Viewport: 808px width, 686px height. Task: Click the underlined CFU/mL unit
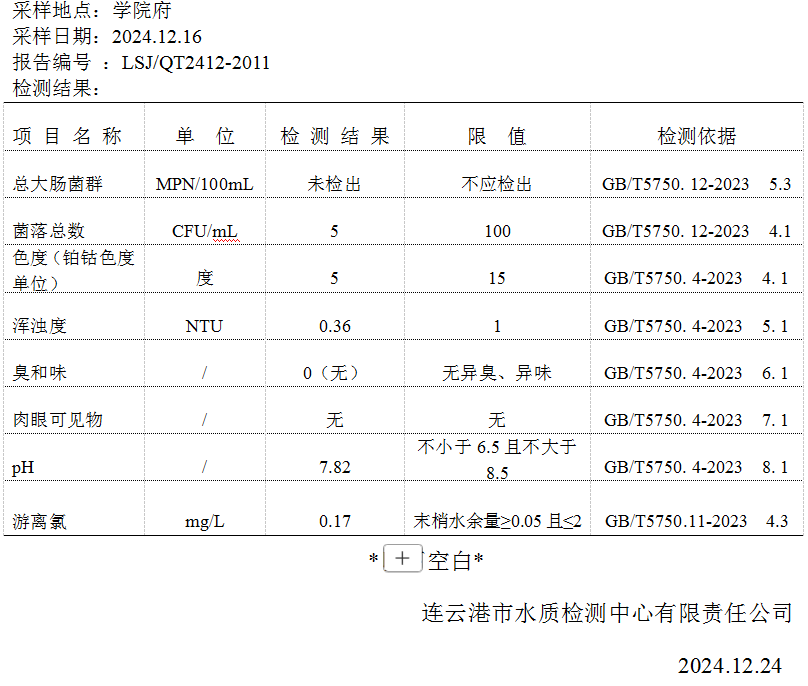coord(204,231)
